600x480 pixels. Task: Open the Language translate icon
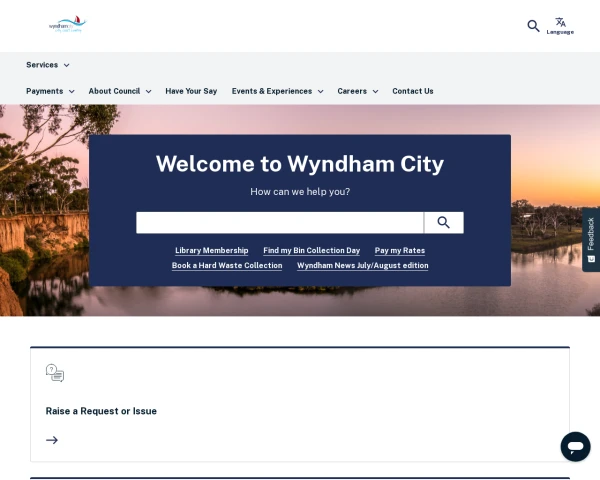click(560, 26)
